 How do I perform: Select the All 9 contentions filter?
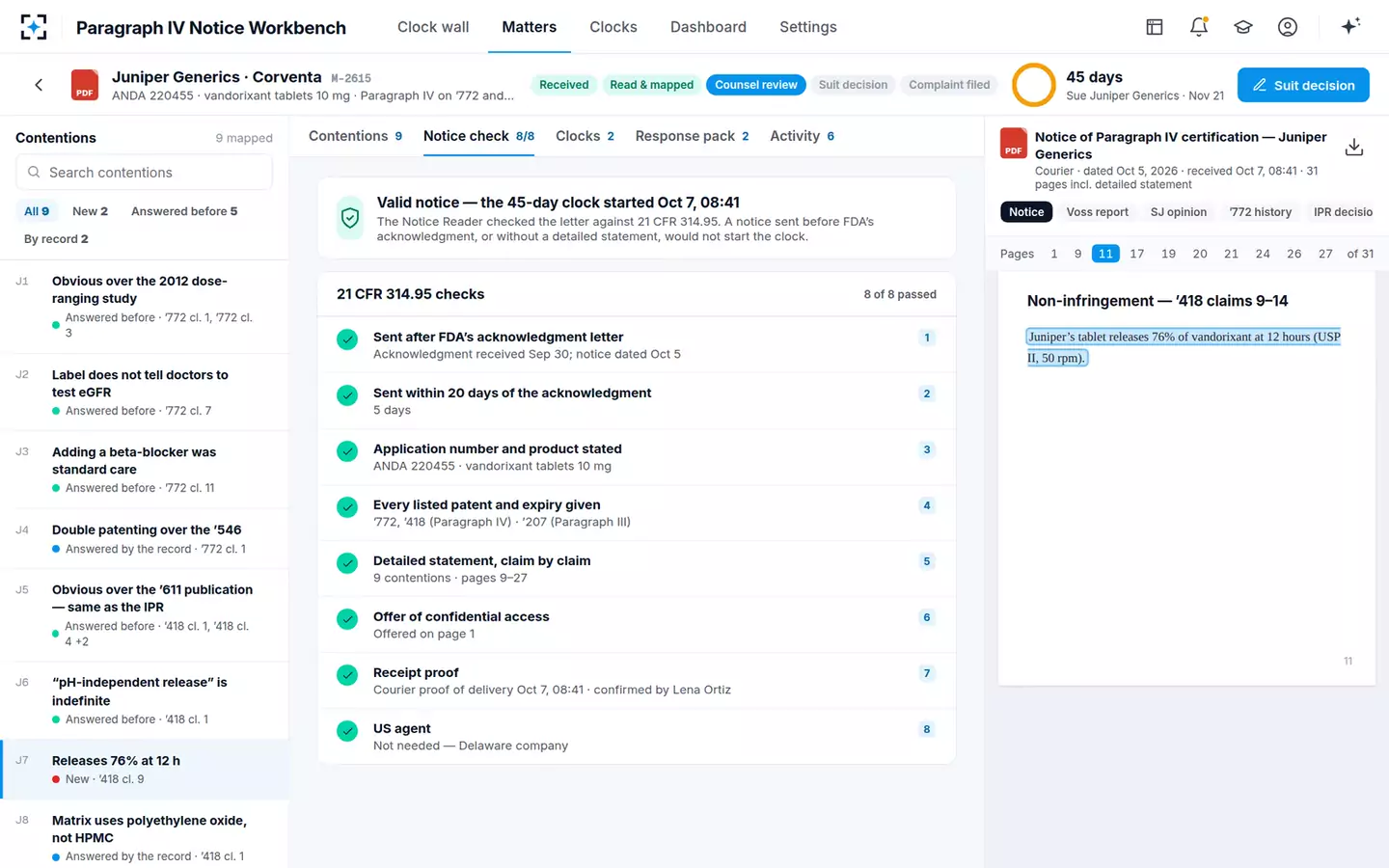coord(37,211)
